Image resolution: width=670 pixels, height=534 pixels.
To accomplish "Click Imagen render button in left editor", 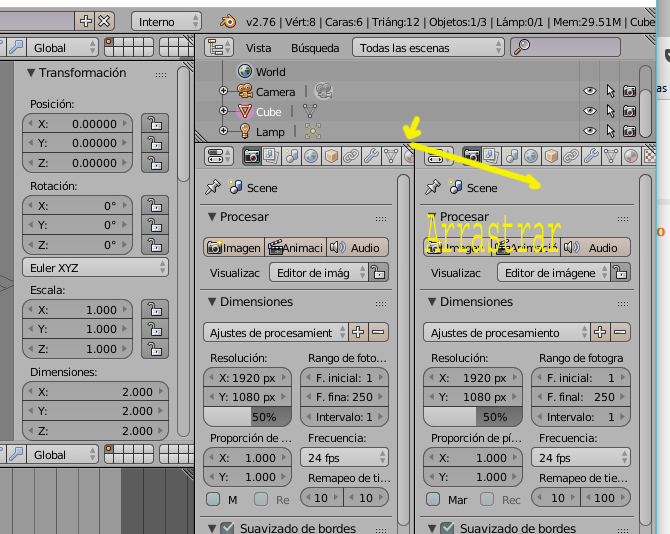I will click(x=234, y=247).
